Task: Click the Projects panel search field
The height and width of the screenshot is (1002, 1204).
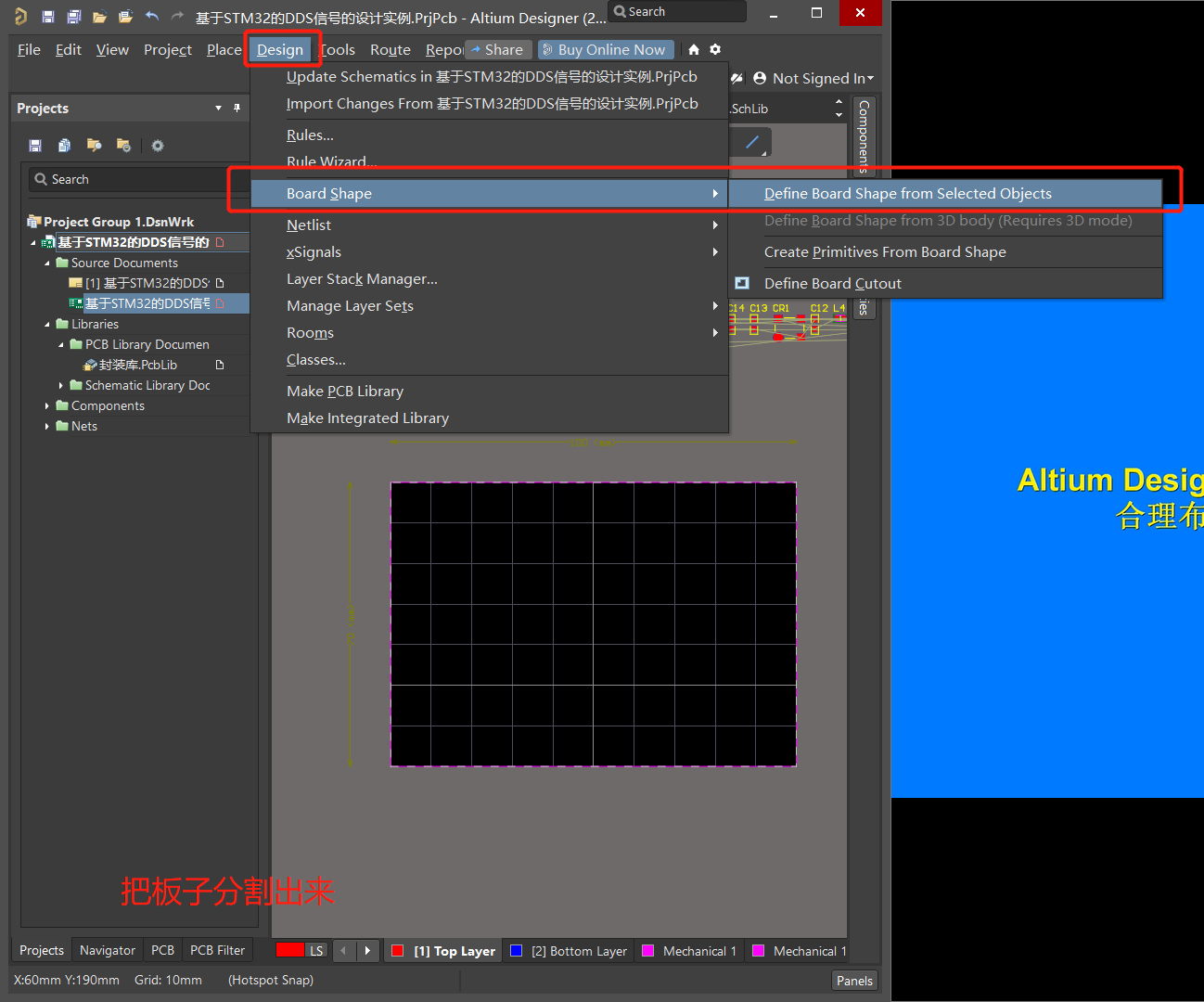Action: tap(139, 179)
